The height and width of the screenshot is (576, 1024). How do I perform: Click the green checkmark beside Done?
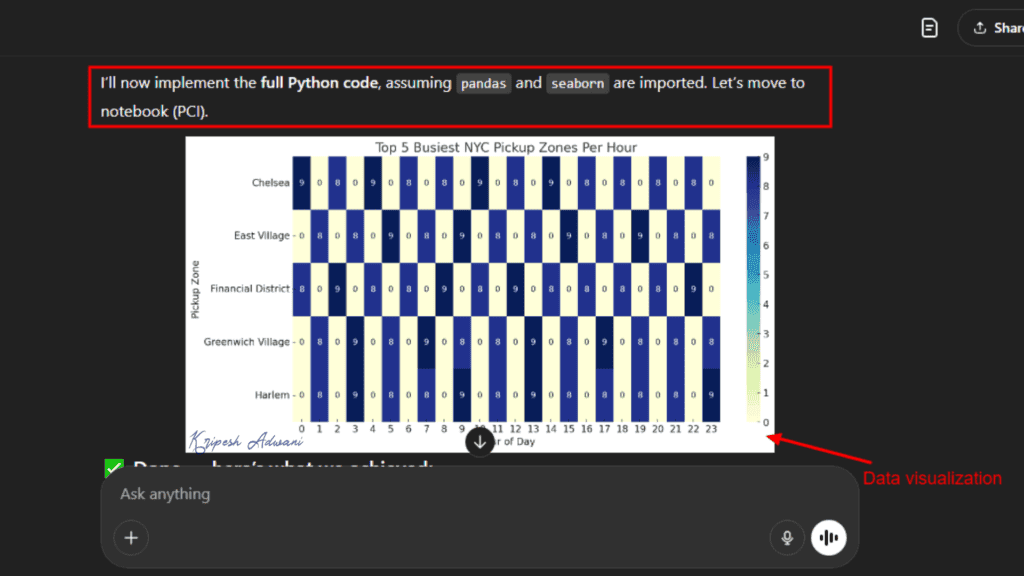coord(113,468)
